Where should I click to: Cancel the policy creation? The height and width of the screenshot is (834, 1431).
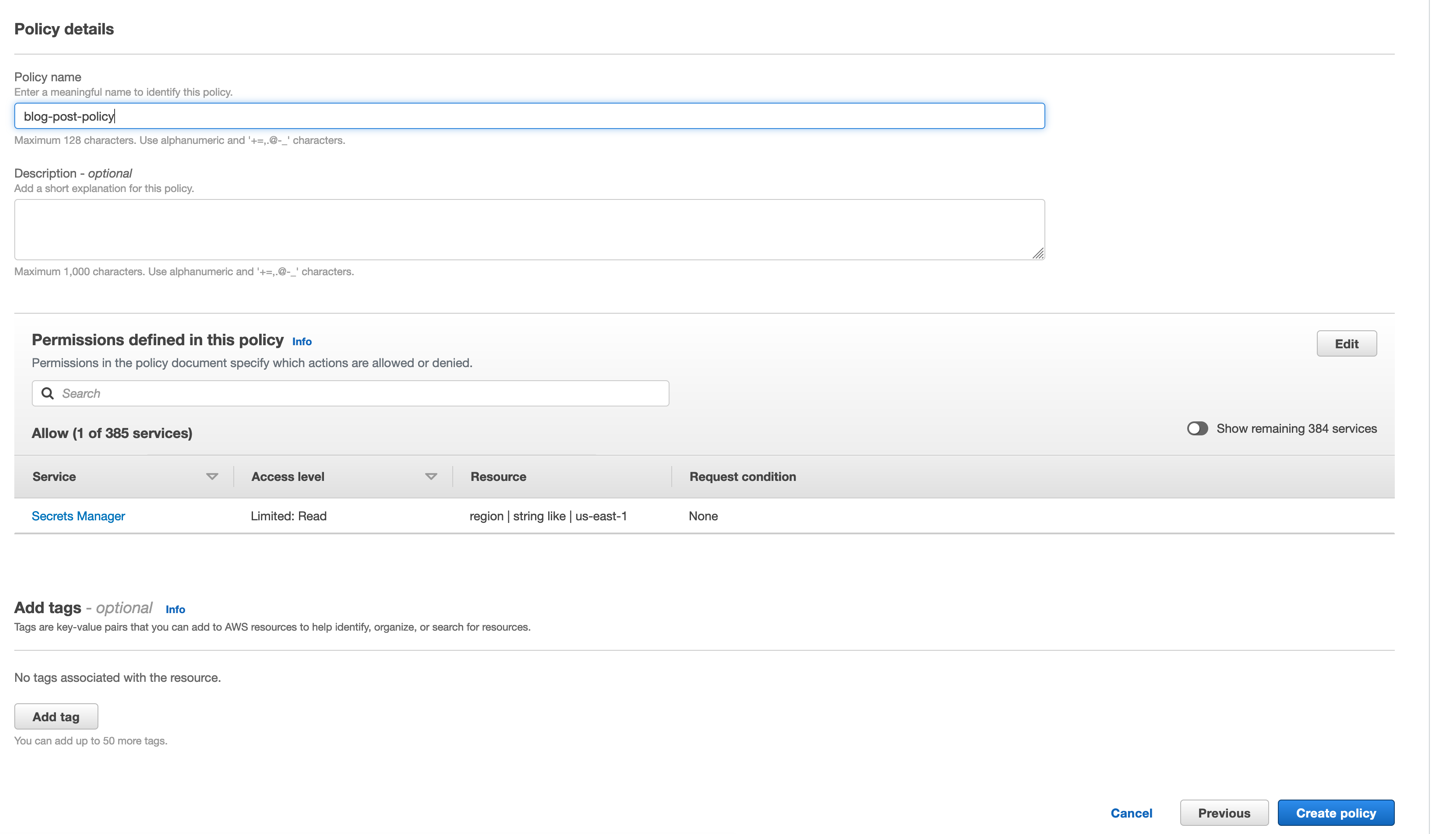pos(1131,813)
